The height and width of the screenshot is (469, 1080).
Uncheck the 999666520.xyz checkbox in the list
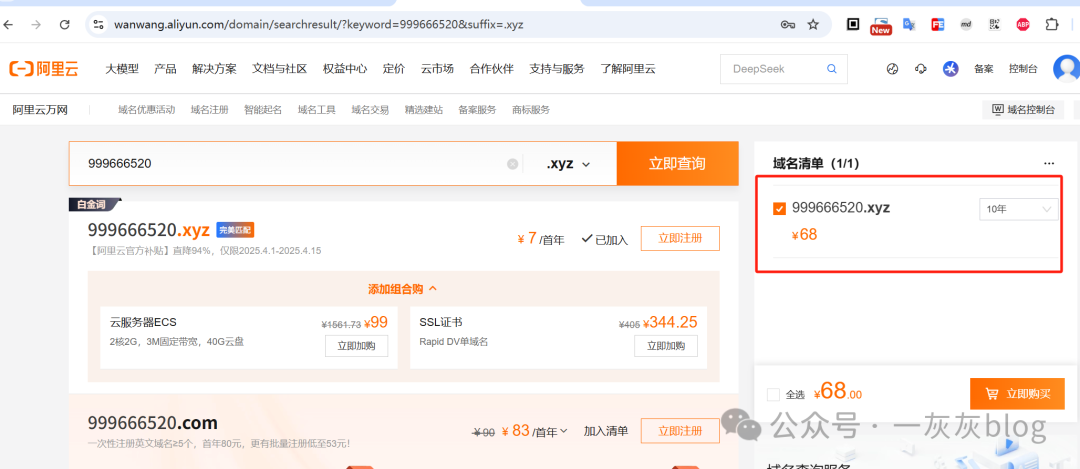click(780, 209)
